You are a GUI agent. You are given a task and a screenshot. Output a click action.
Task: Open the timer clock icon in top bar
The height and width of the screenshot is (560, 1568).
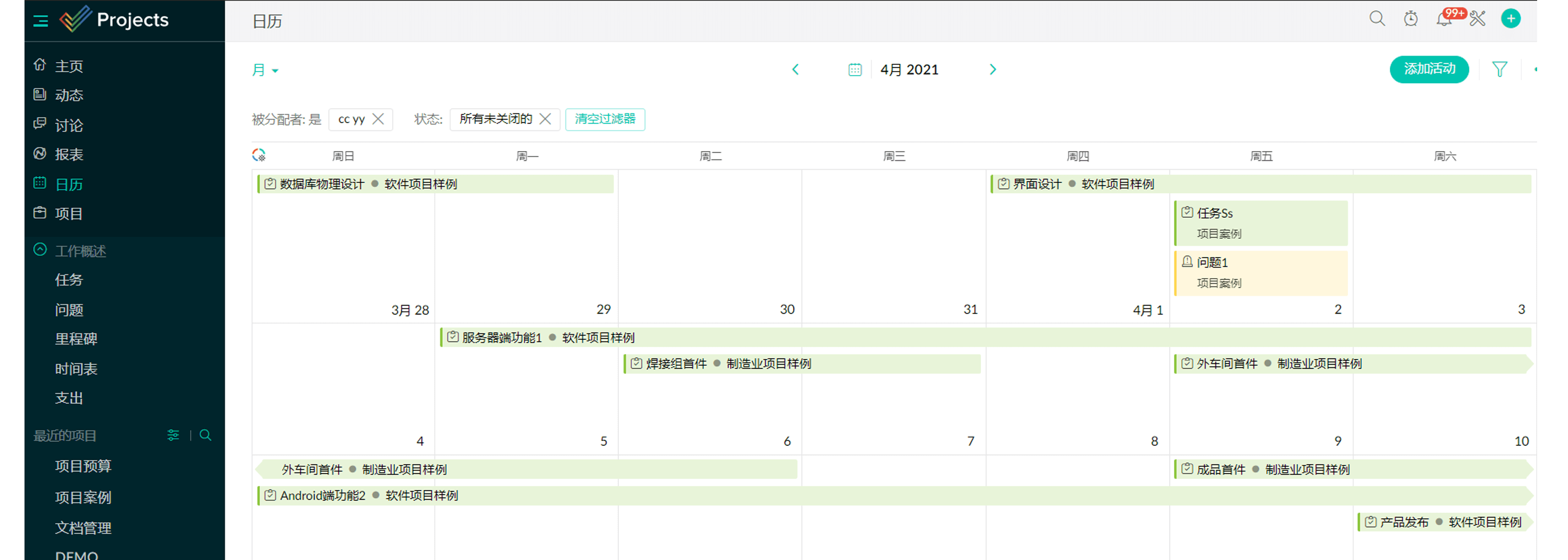1410,18
